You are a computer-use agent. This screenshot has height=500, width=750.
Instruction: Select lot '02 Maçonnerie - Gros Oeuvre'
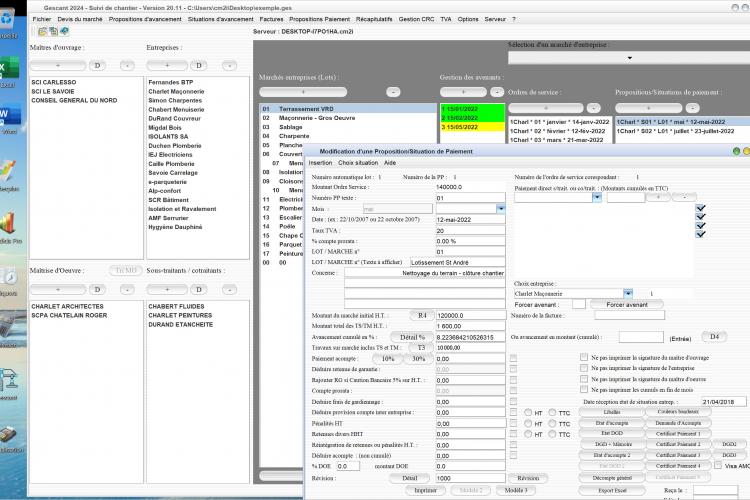click(348, 118)
